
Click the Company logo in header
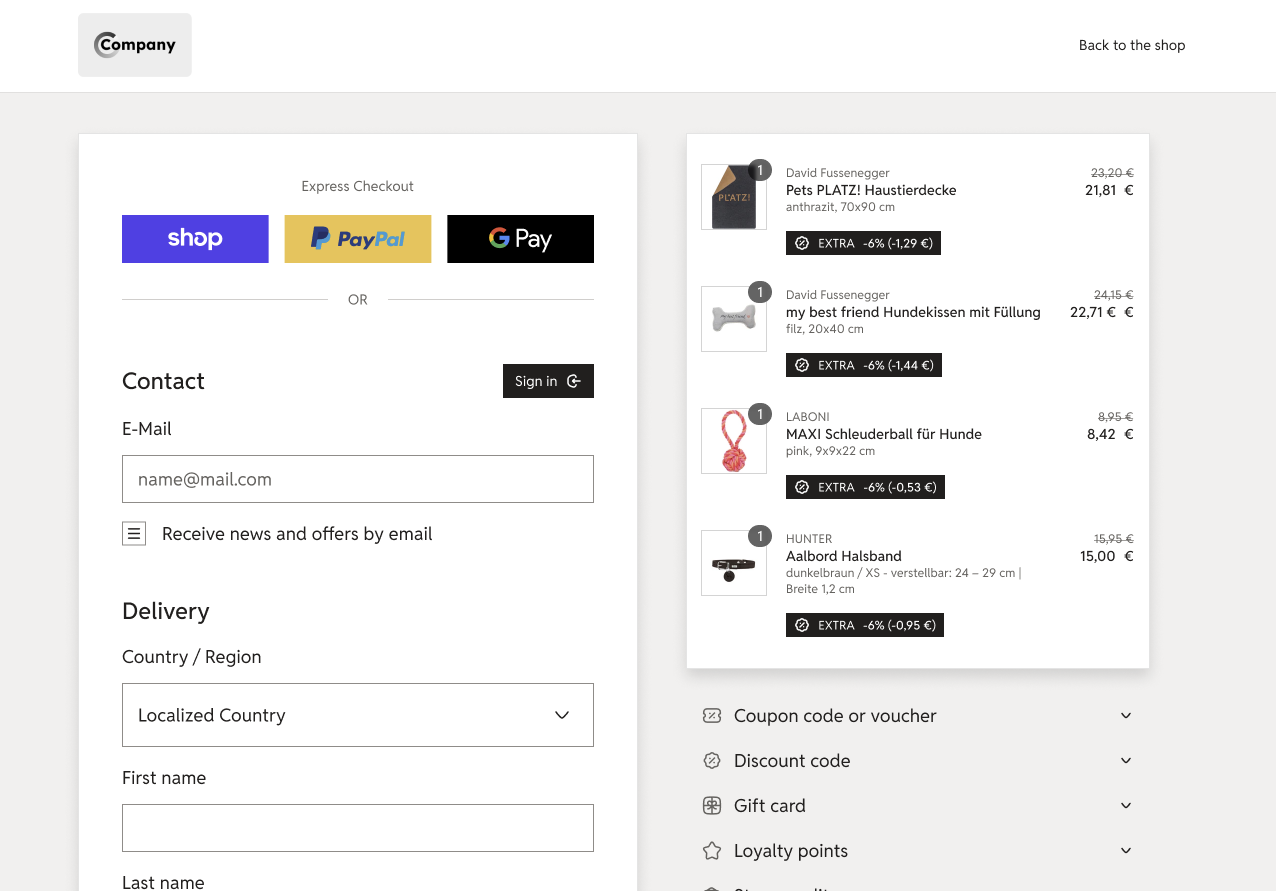135,45
